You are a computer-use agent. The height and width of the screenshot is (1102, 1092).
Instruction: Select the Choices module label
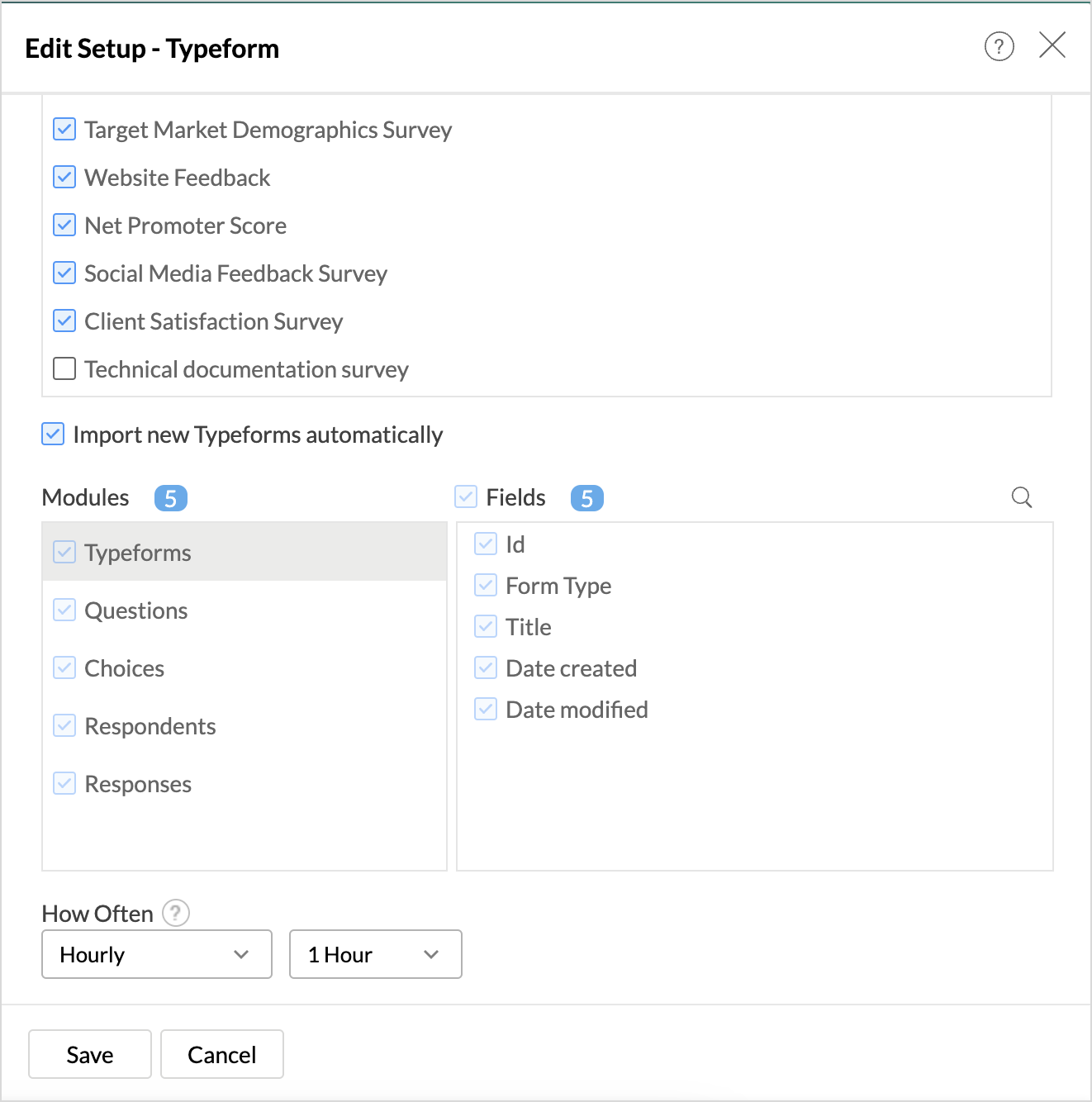coord(125,668)
